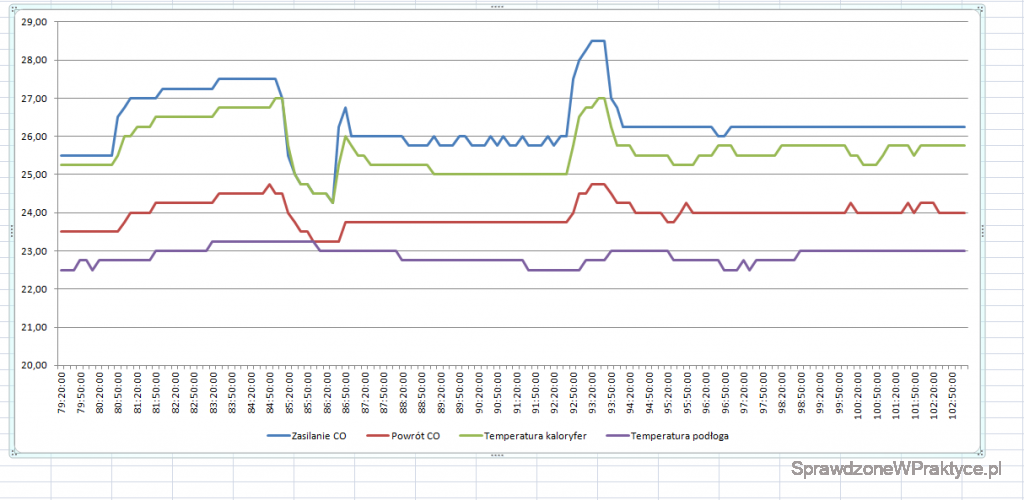The height and width of the screenshot is (500, 1024).
Task: Select the 20,00 label on vertical axis
Action: point(35,365)
